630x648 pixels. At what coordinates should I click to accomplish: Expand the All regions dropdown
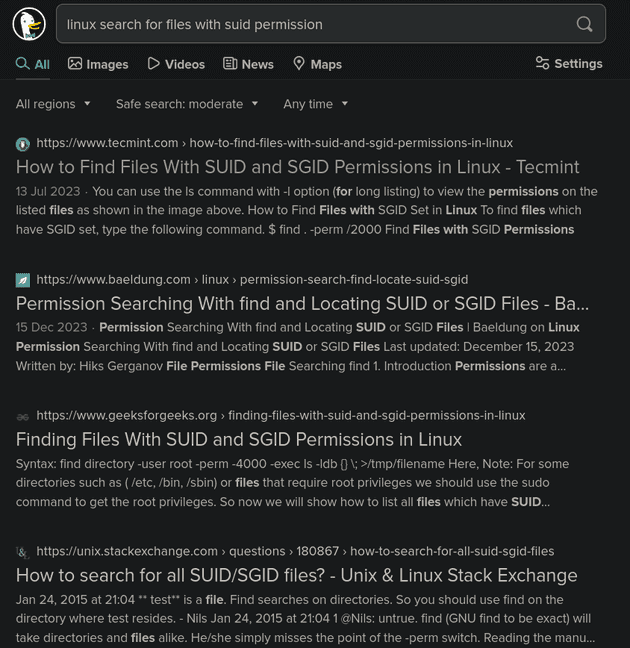coord(53,104)
